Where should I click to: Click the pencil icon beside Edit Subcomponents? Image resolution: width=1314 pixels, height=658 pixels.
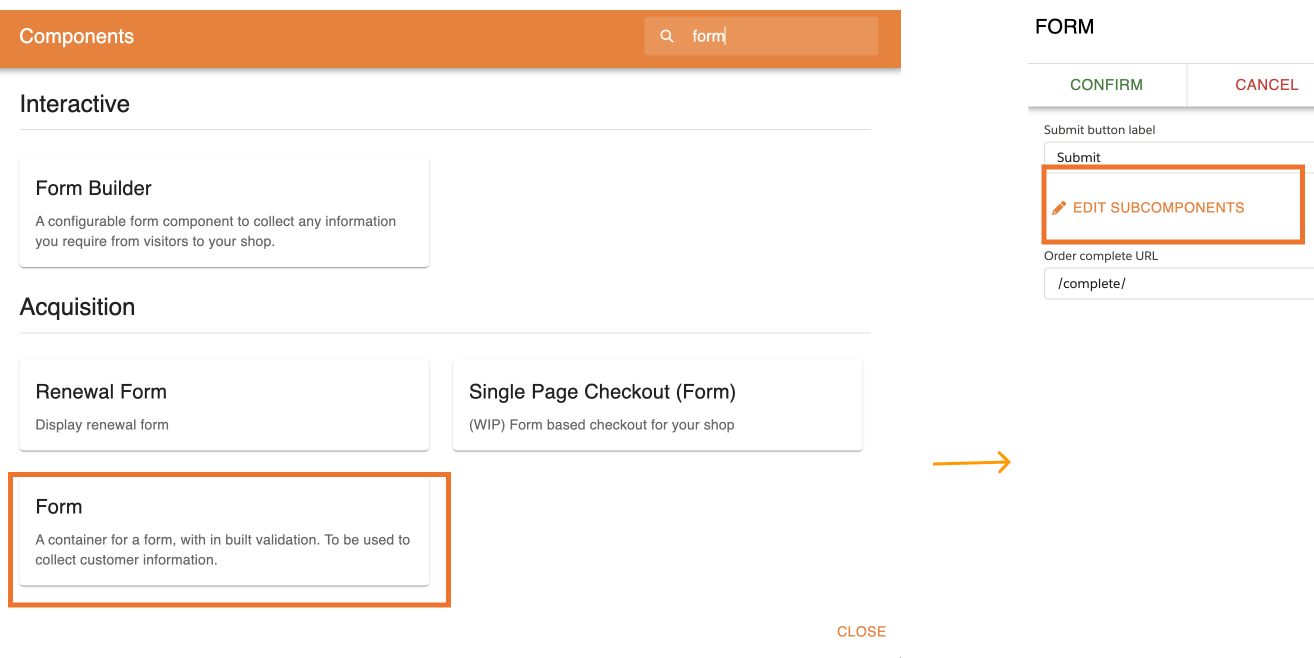[x=1059, y=208]
